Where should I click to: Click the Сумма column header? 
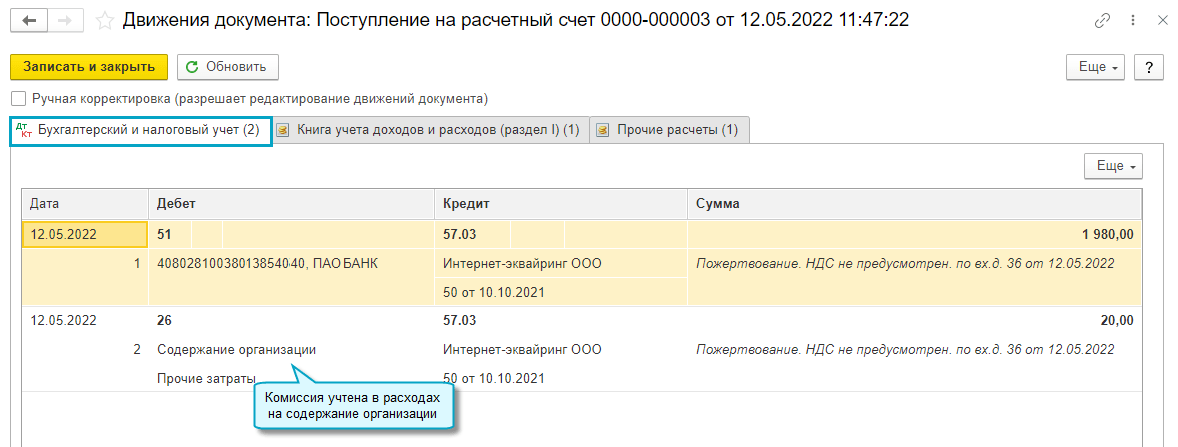(x=718, y=203)
